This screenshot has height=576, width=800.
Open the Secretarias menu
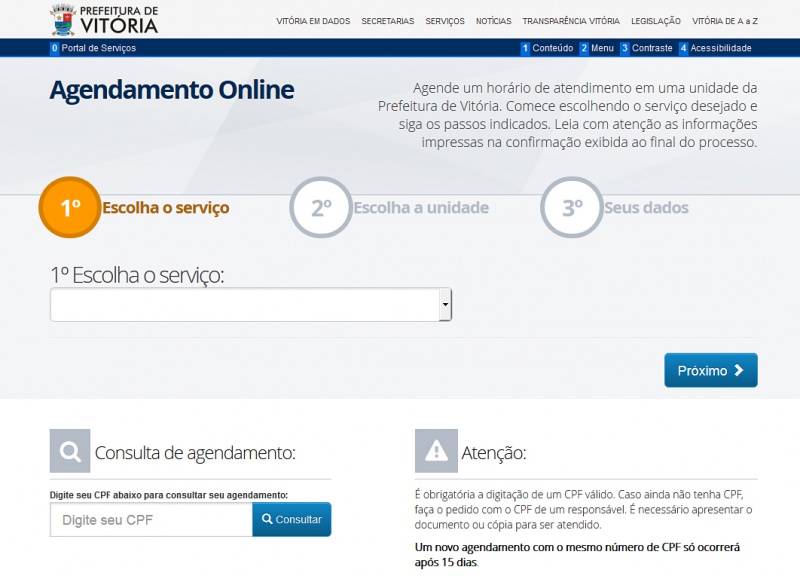click(388, 21)
